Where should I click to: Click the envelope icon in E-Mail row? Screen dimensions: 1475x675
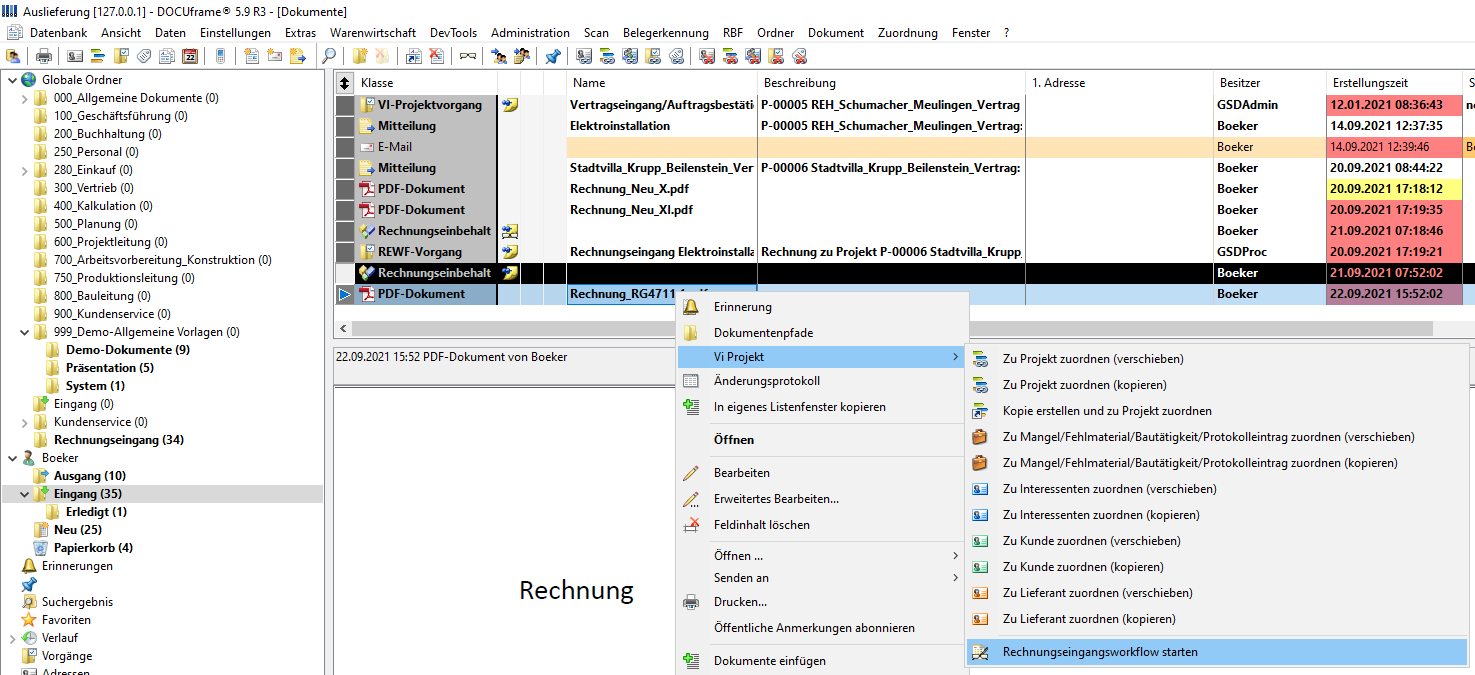pos(367,147)
